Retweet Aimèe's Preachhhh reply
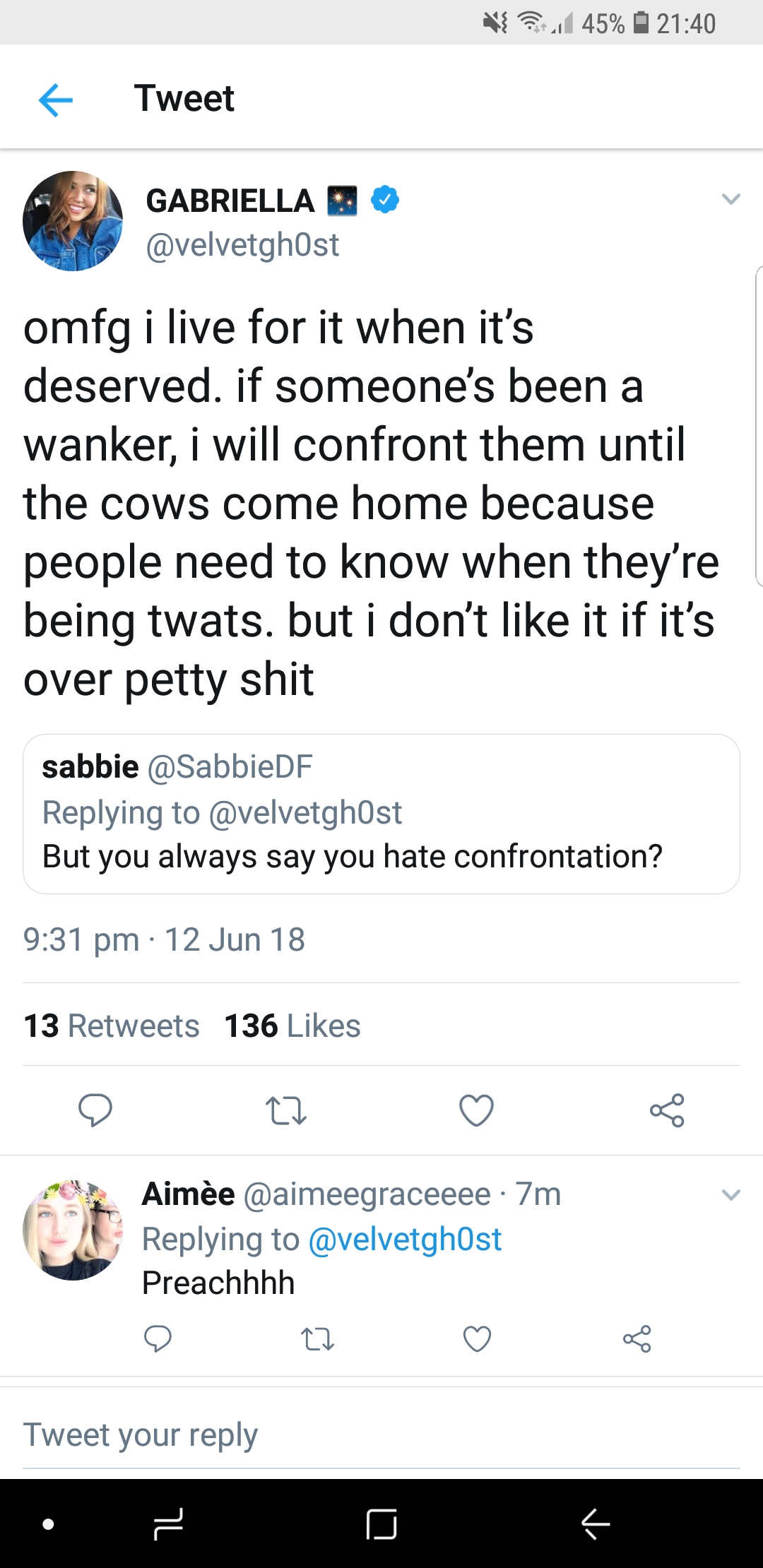This screenshot has height=1568, width=763. click(318, 1339)
